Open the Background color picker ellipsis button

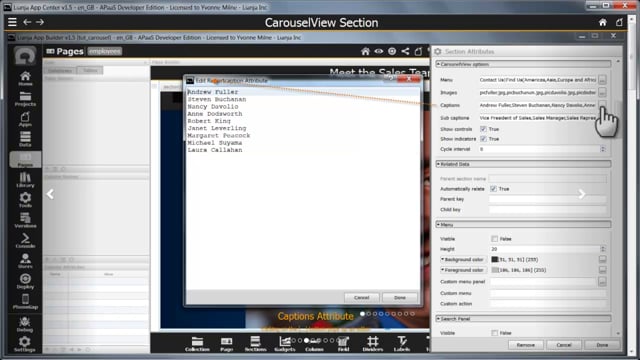[602, 260]
